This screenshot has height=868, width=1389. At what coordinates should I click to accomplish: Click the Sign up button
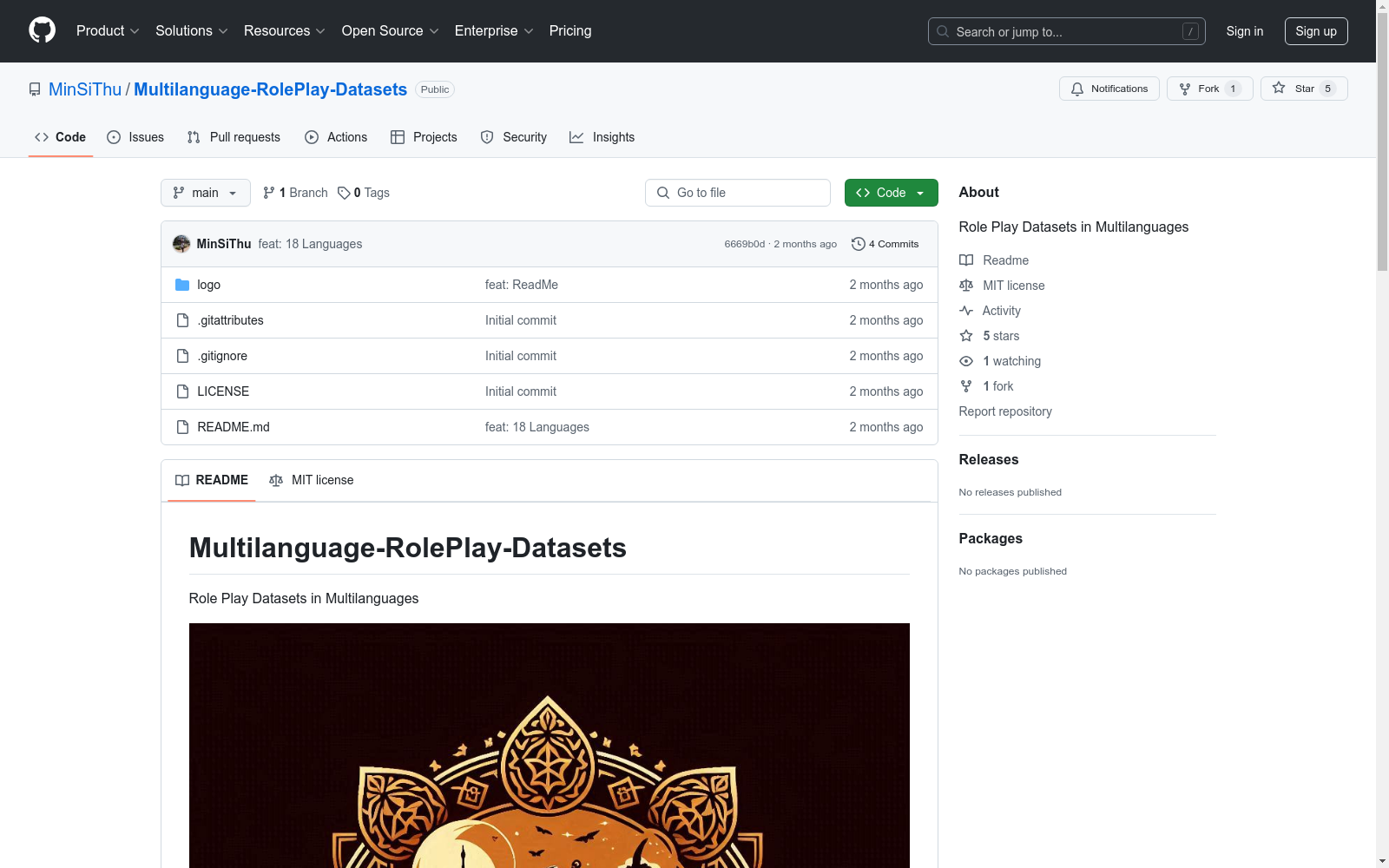[x=1316, y=31]
